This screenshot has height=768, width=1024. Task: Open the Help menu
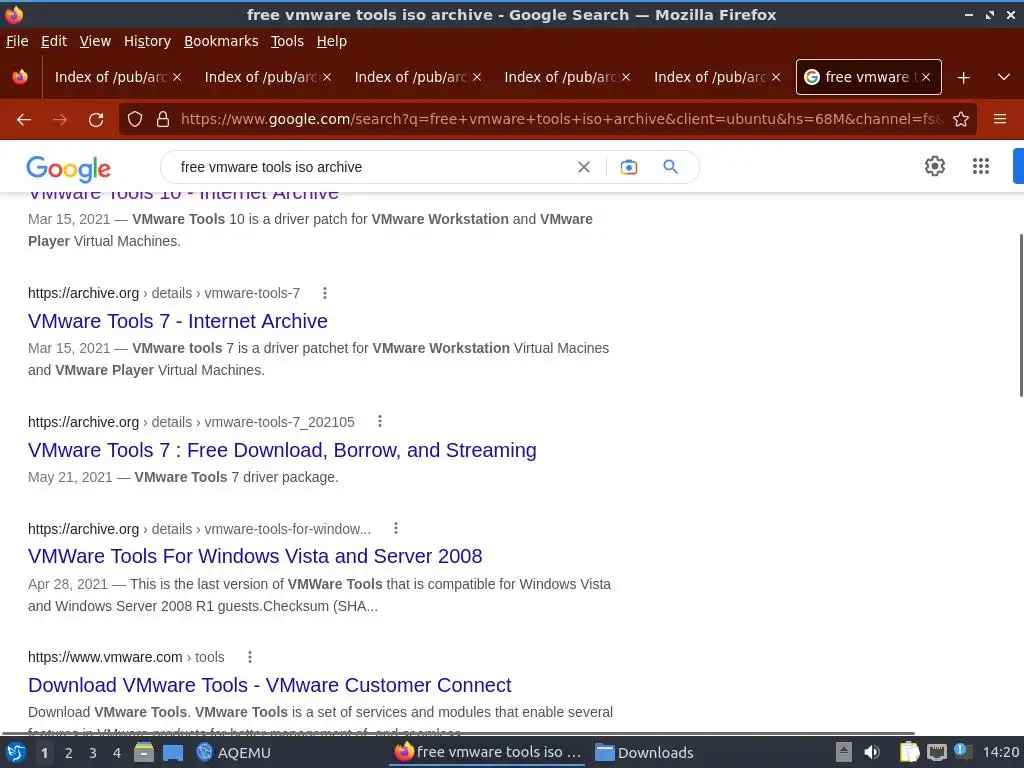[x=332, y=41]
